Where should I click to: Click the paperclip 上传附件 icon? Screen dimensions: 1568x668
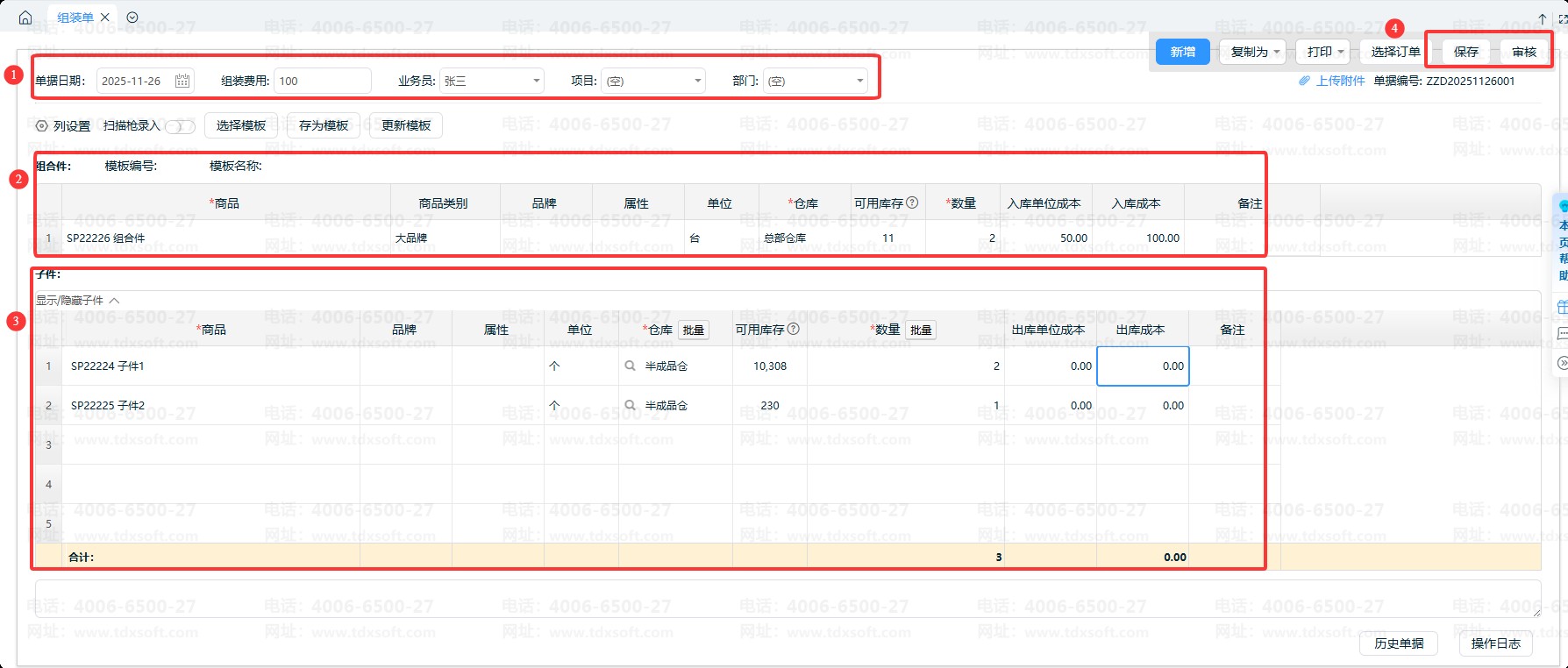(x=1305, y=81)
